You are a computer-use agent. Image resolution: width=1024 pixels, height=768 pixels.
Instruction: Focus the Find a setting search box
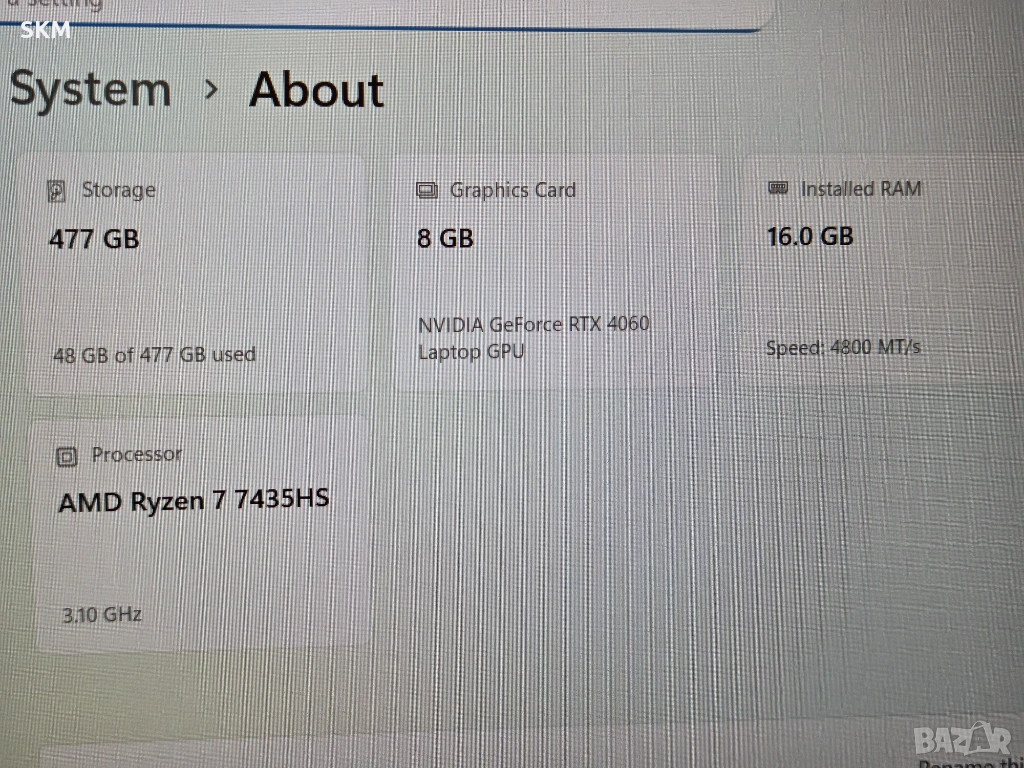click(385, 12)
